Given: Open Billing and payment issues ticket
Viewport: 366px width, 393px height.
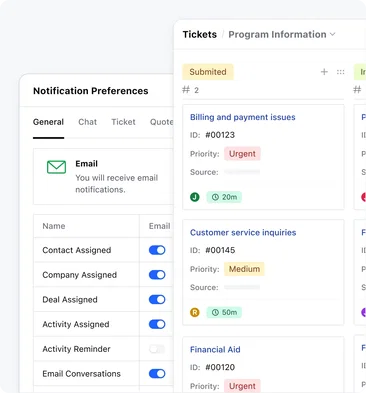Looking at the screenshot, I should pos(243,117).
